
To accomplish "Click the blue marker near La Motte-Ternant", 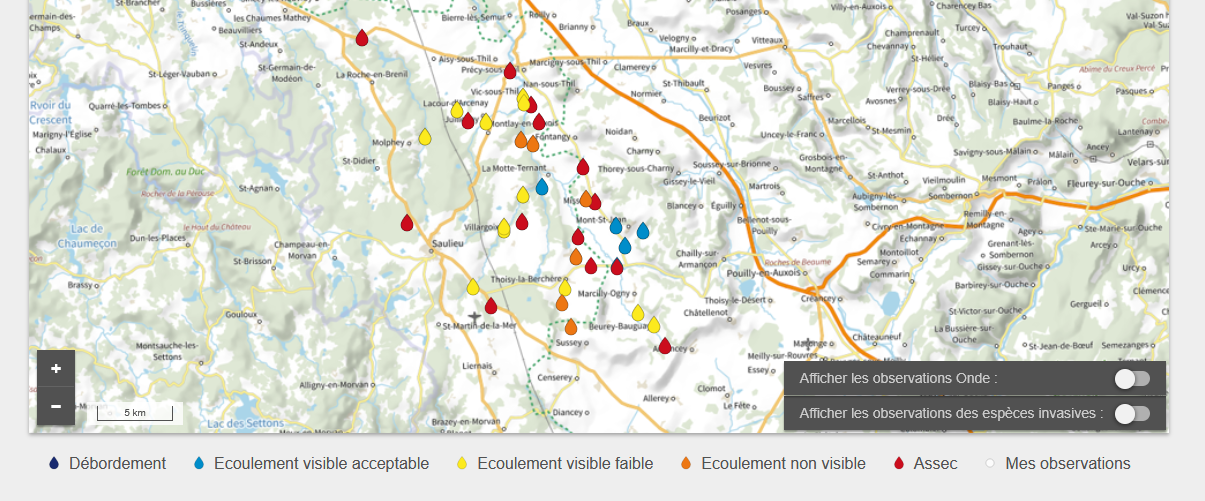I will click(542, 187).
